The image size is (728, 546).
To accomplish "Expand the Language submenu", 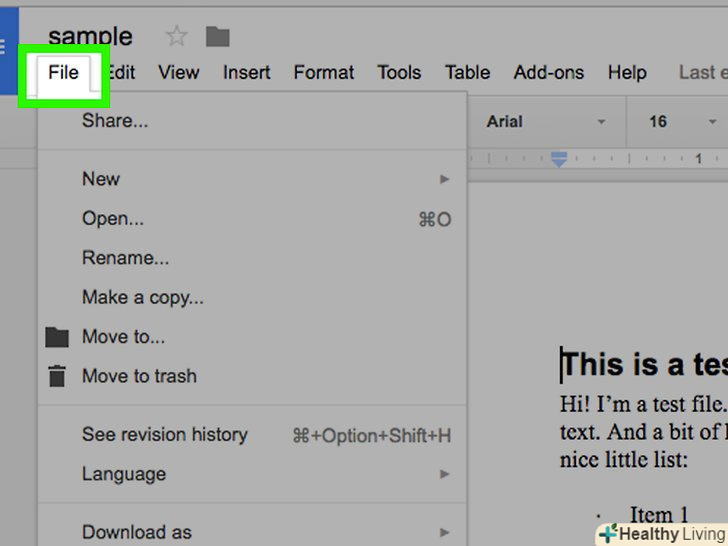I will 252,474.
